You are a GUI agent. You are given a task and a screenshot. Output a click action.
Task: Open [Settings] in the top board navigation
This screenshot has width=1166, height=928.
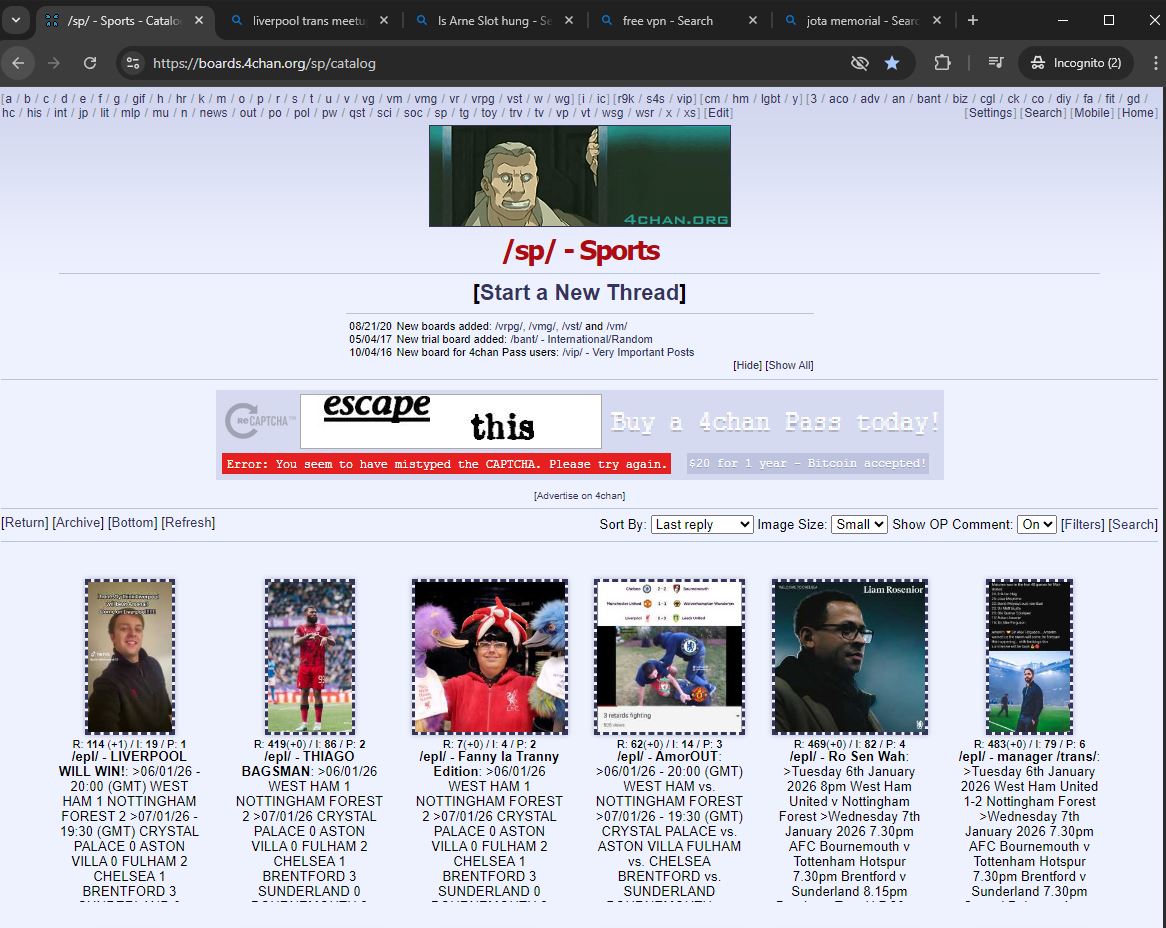(x=991, y=113)
